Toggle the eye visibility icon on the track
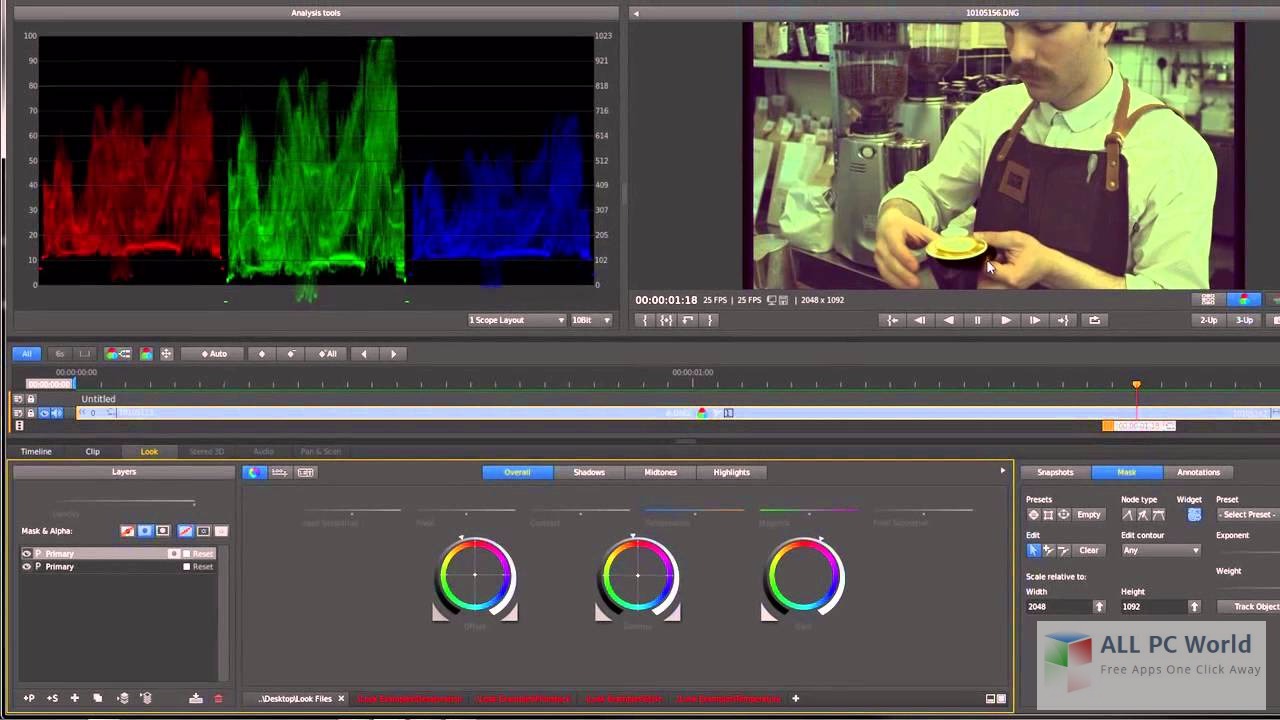Image resolution: width=1280 pixels, height=720 pixels. (x=44, y=413)
